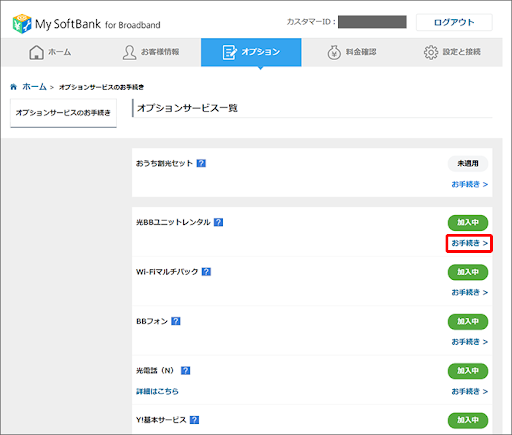Open the 詳細はこちら link

click(157, 391)
